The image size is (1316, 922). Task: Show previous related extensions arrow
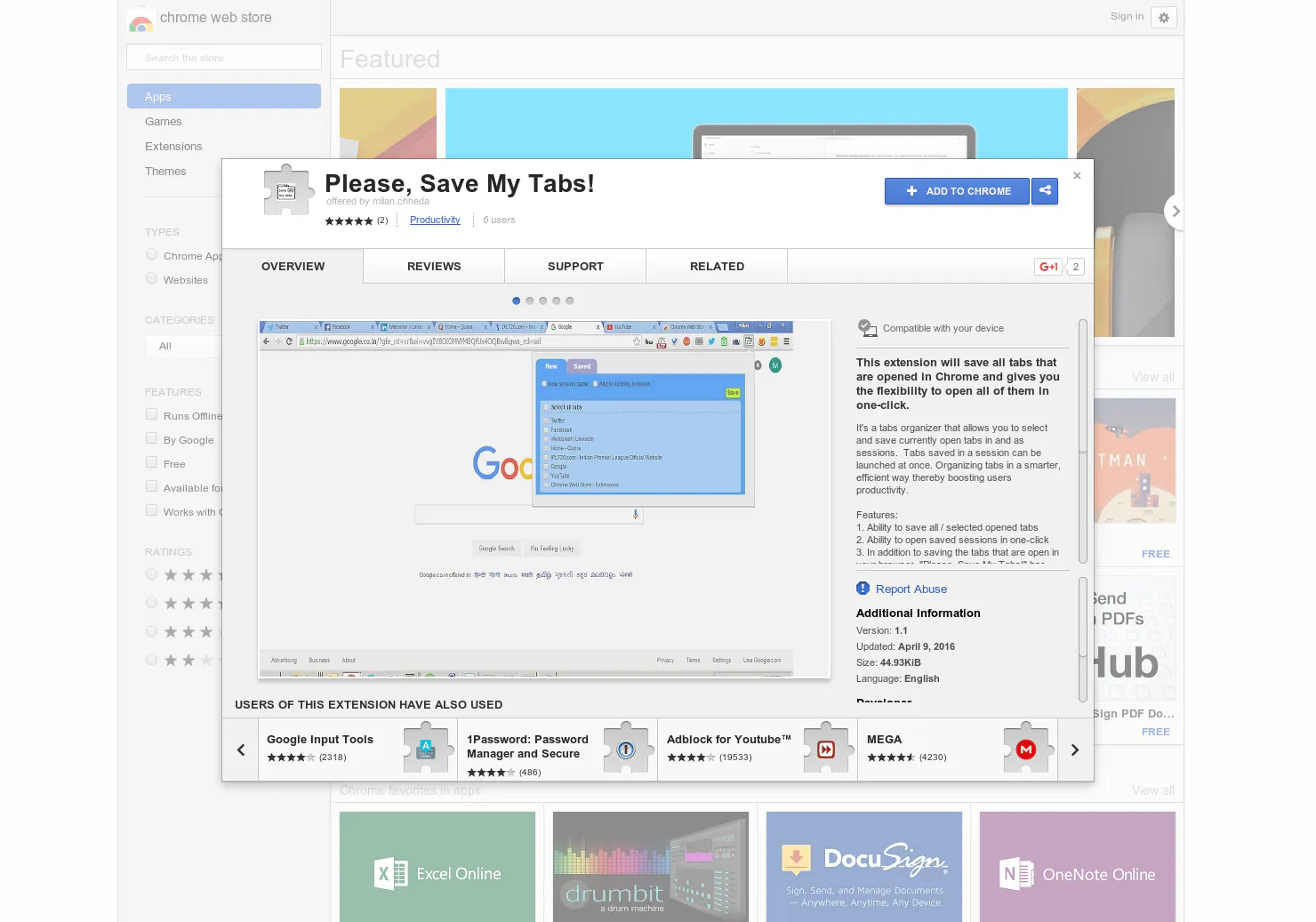[241, 750]
